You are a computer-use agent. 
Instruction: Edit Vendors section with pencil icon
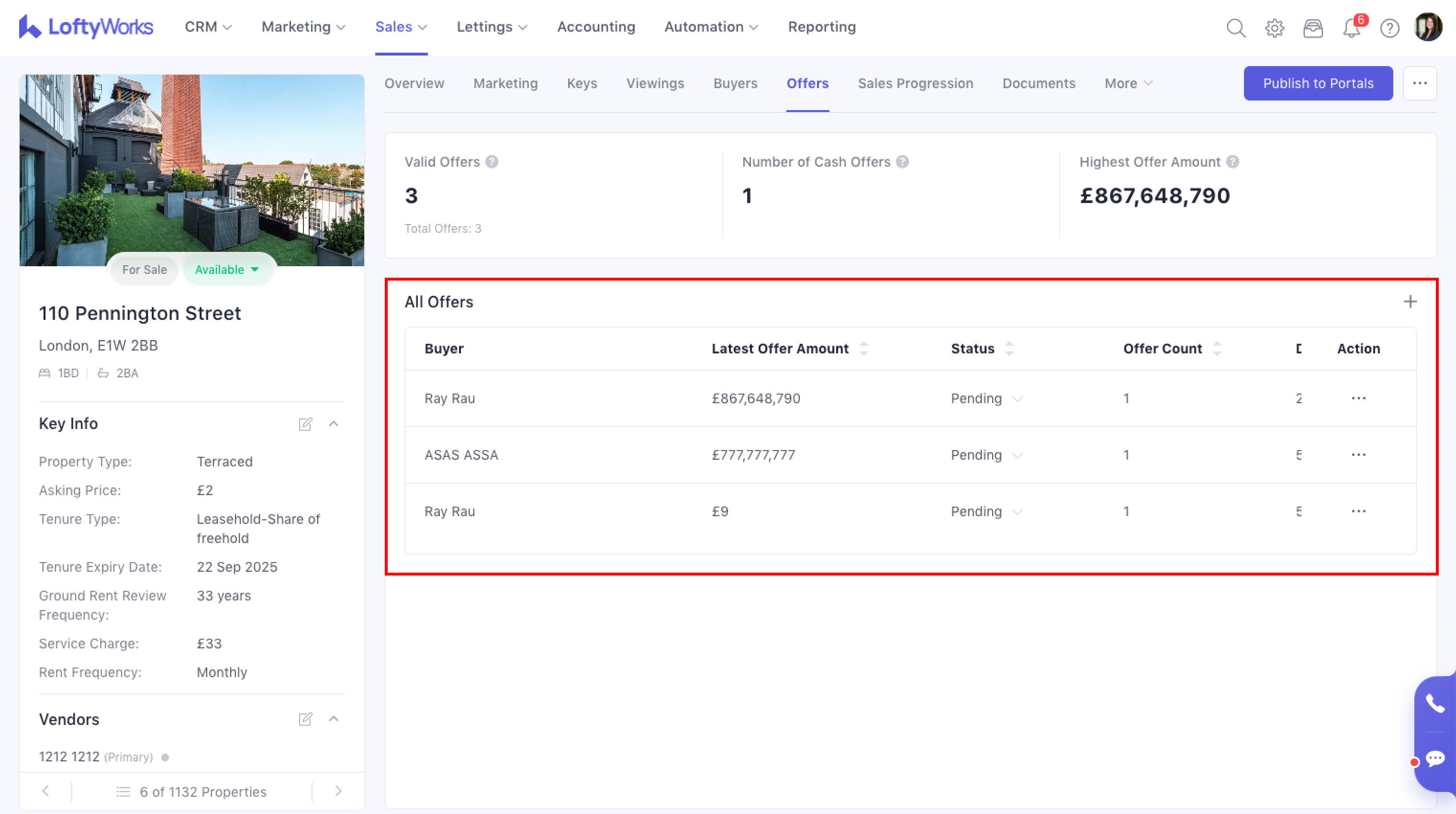pyautogui.click(x=305, y=719)
